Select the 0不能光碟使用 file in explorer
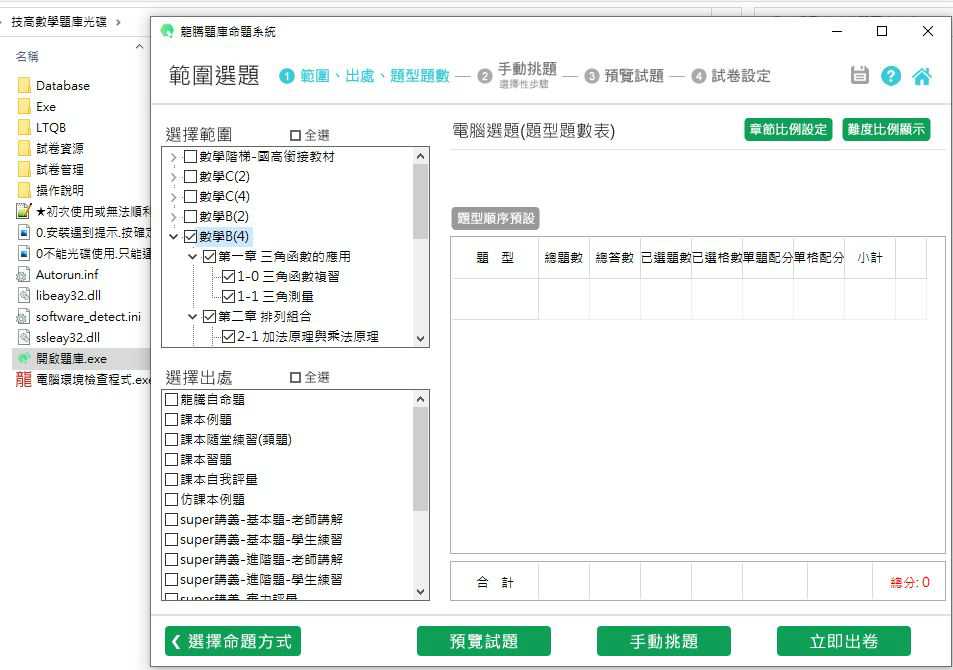 (x=84, y=254)
